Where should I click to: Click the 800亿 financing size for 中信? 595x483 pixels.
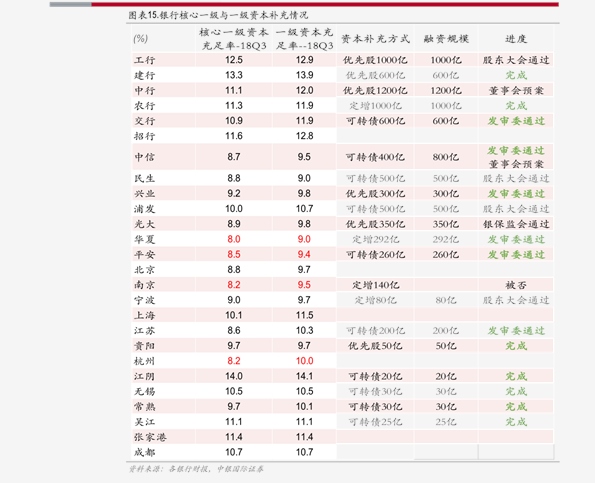point(446,157)
